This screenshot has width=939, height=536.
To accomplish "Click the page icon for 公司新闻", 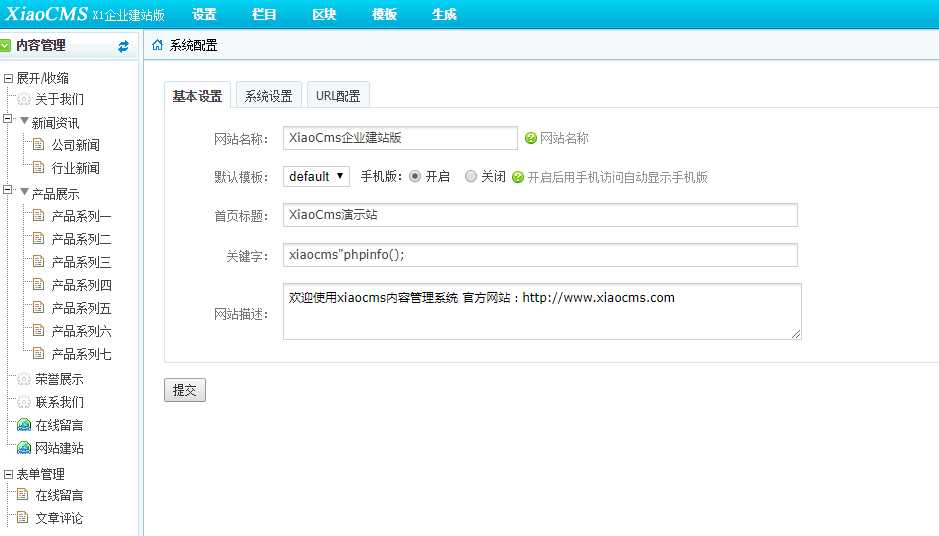I will [x=38, y=144].
